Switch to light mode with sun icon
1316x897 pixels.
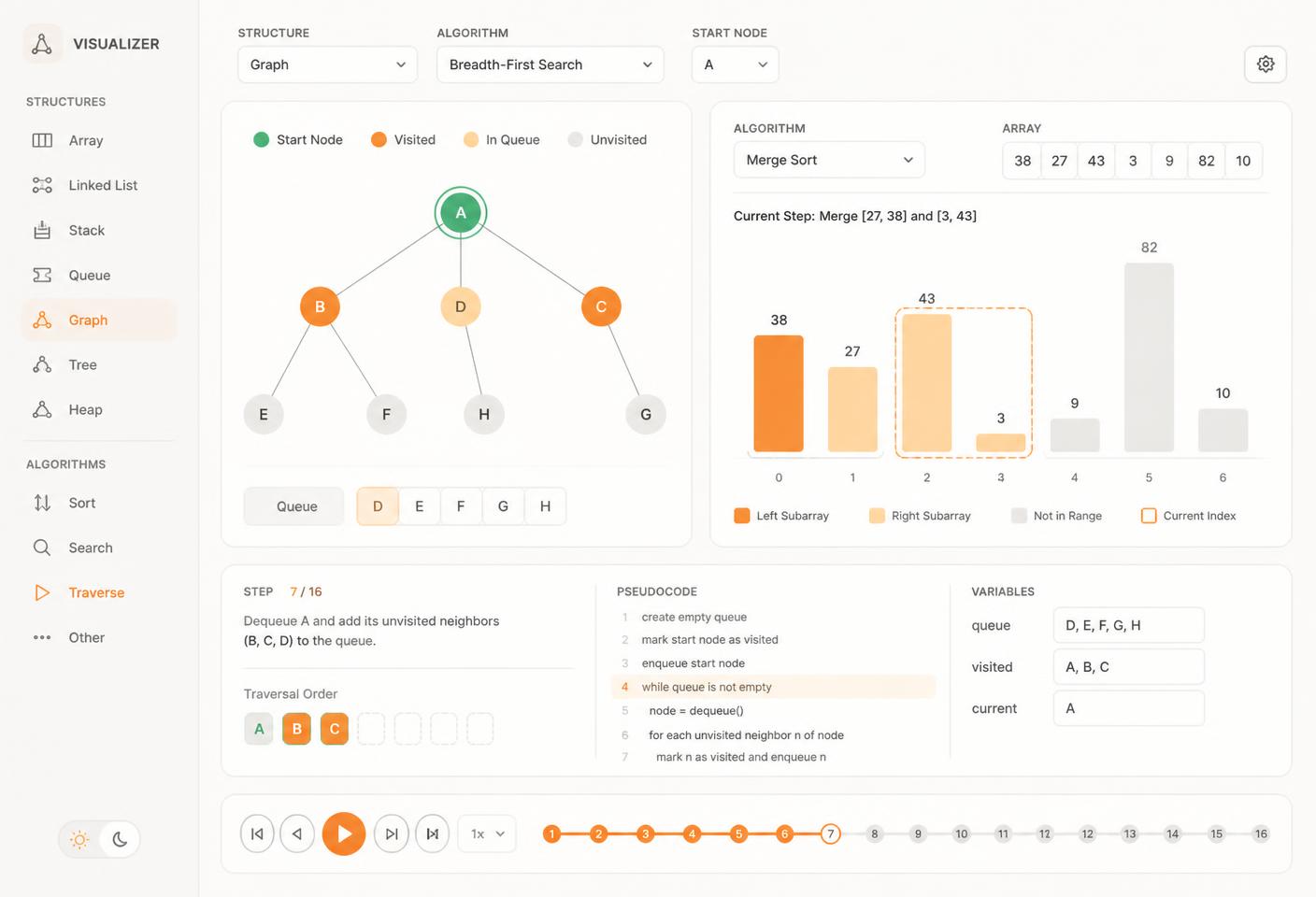click(x=79, y=839)
